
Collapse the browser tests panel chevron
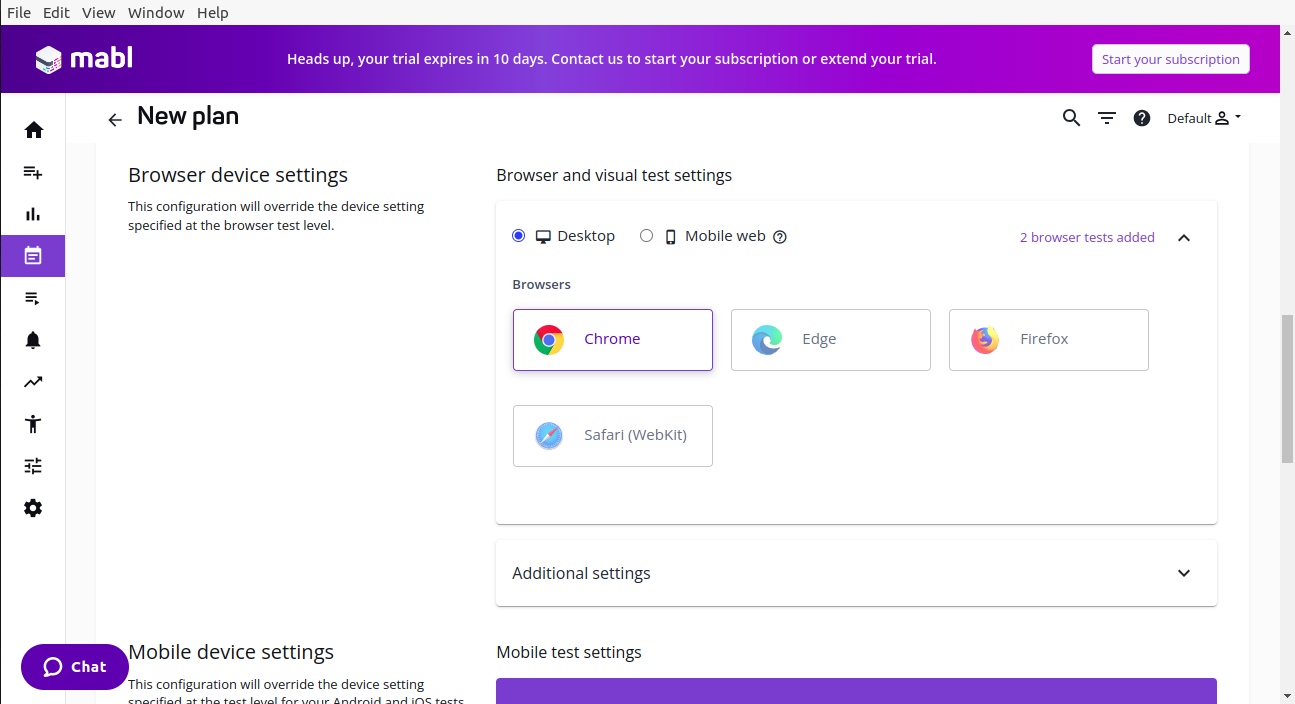click(1184, 238)
